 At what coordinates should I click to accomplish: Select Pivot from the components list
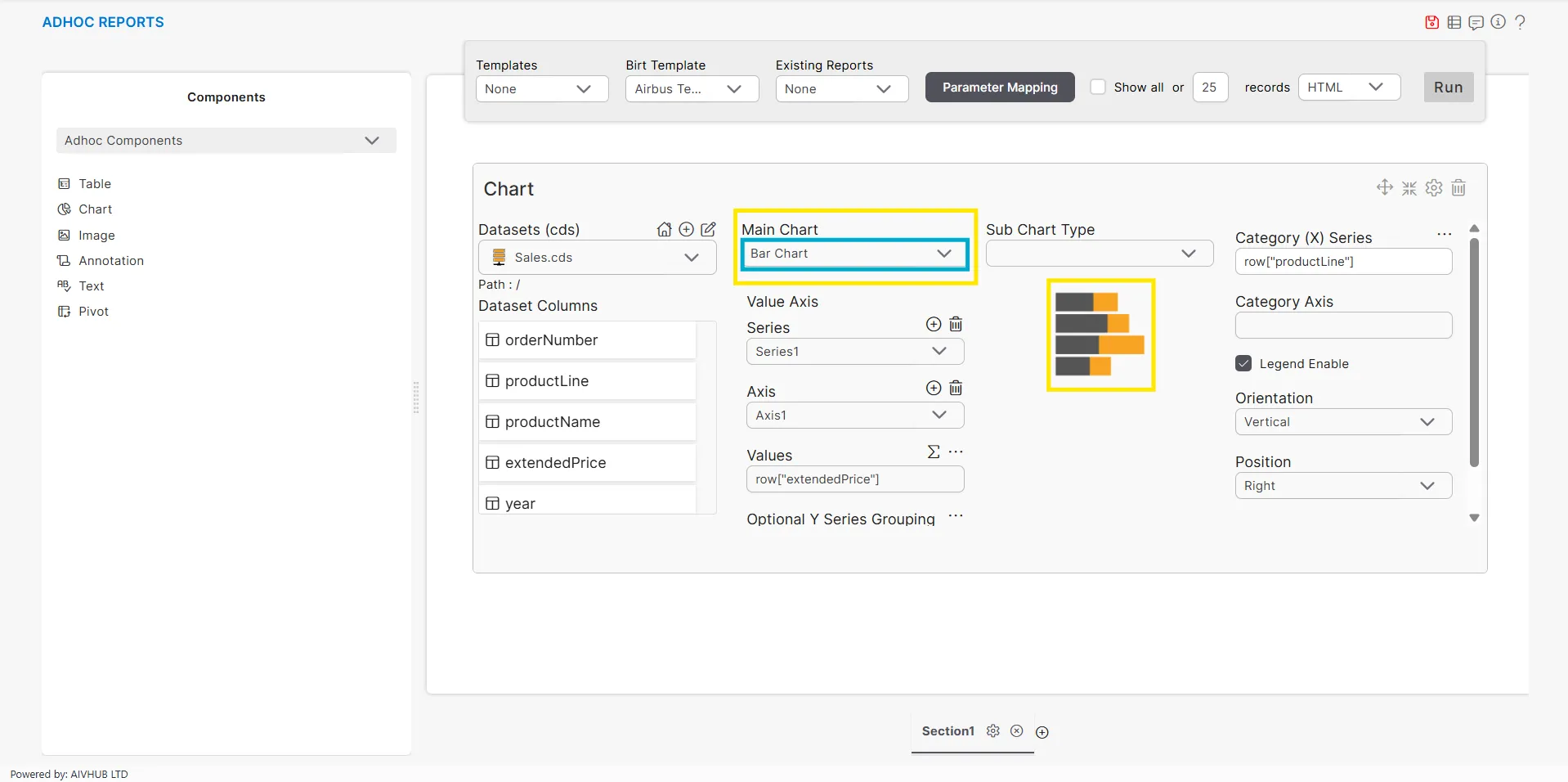(93, 312)
